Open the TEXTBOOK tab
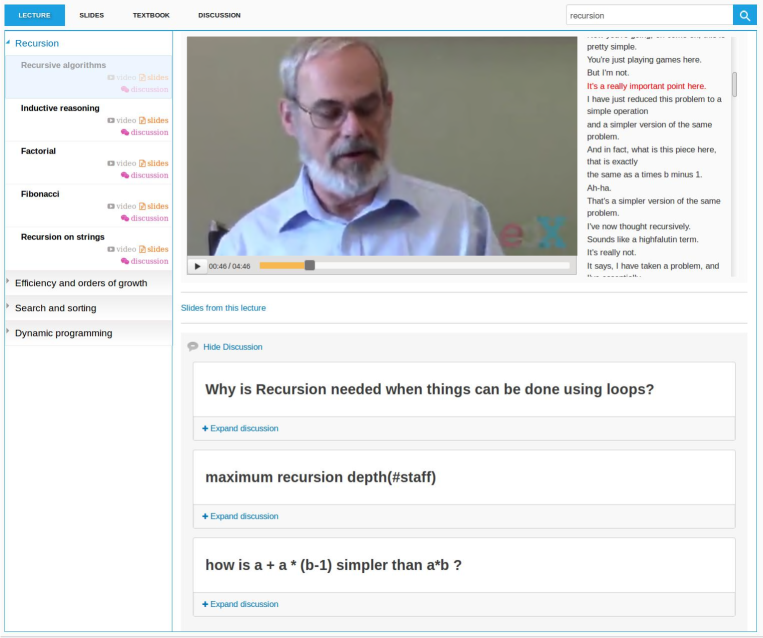Image resolution: width=763 pixels, height=638 pixels. click(151, 15)
